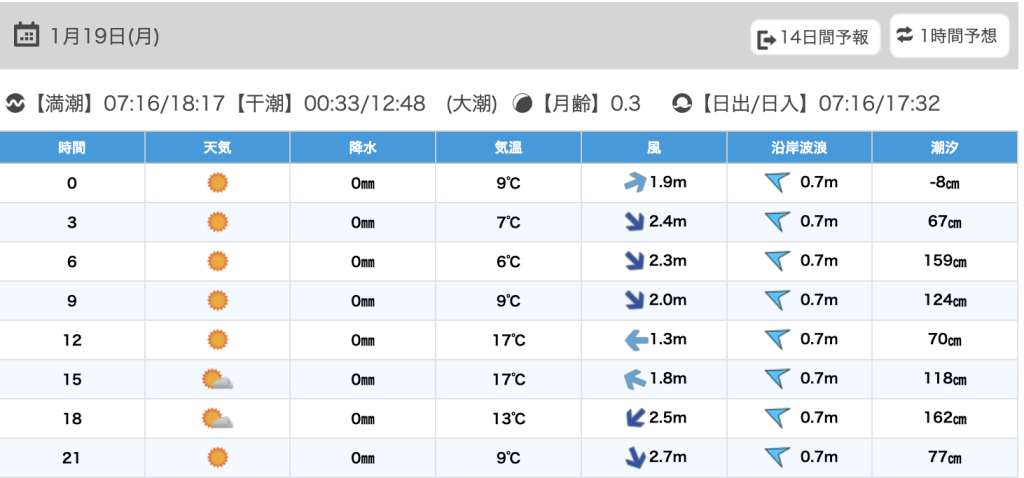Click the left-pointing wind arrow at hour 12
This screenshot has height=478, width=1024.
coord(635,340)
